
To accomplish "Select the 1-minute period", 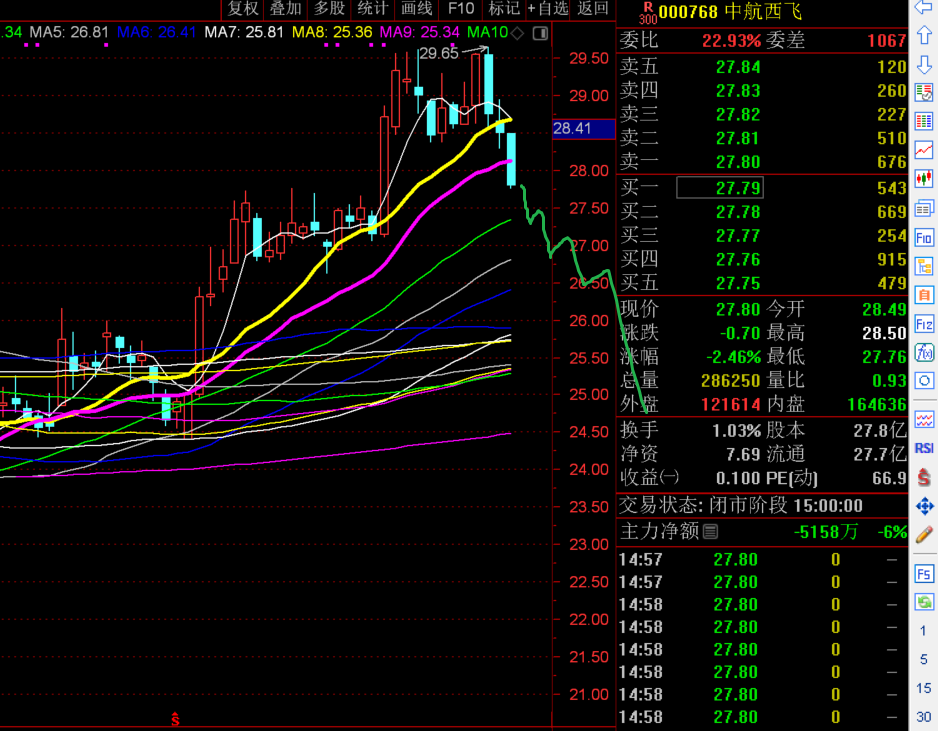I will pyautogui.click(x=923, y=631).
